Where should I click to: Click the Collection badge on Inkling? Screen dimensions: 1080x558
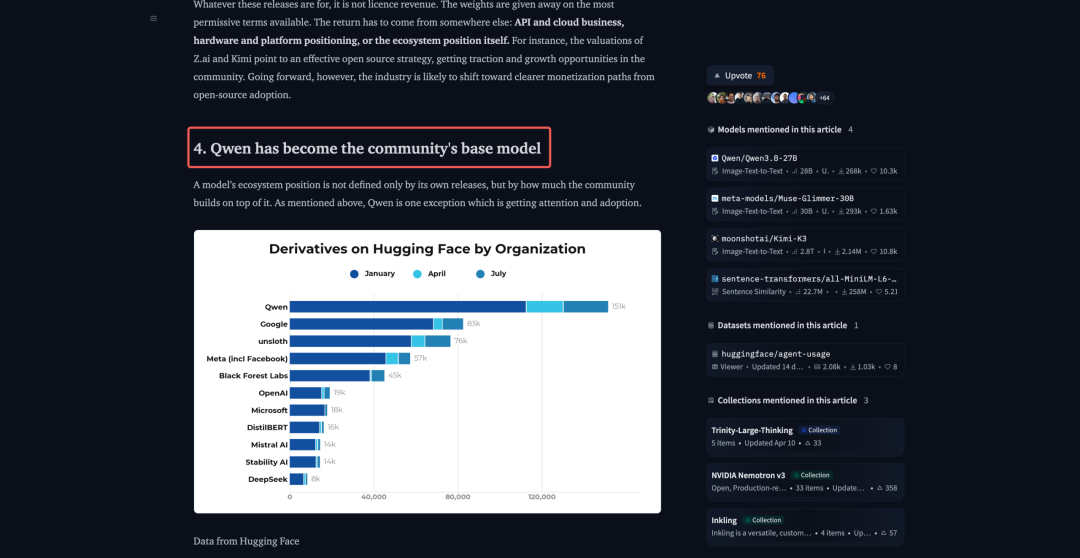[762, 520]
